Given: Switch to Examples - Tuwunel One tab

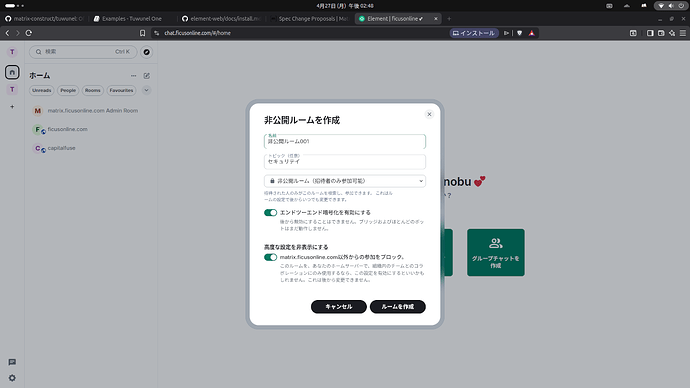Looking at the screenshot, I should 132,18.
